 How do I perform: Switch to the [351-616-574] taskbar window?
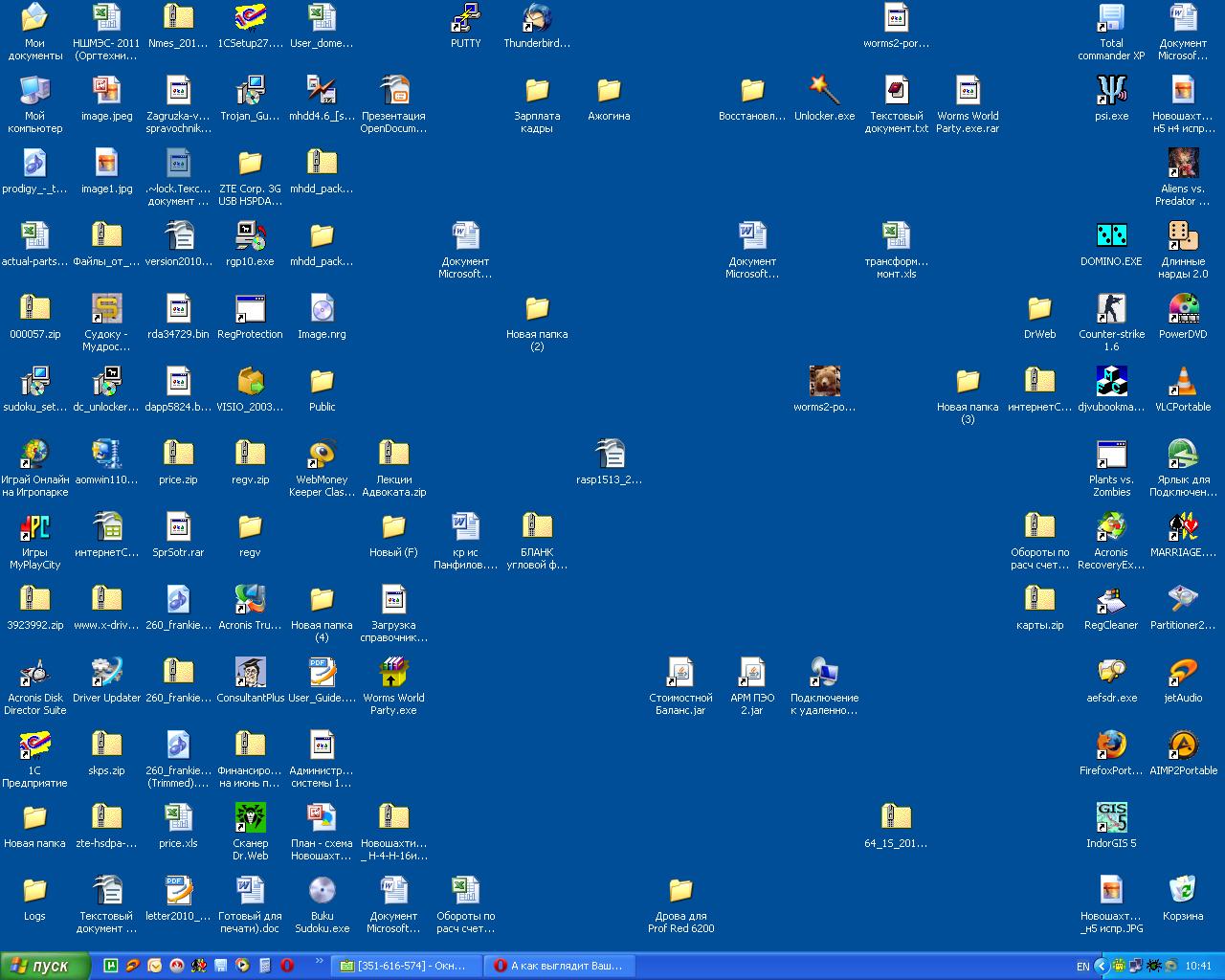pyautogui.click(x=406, y=966)
